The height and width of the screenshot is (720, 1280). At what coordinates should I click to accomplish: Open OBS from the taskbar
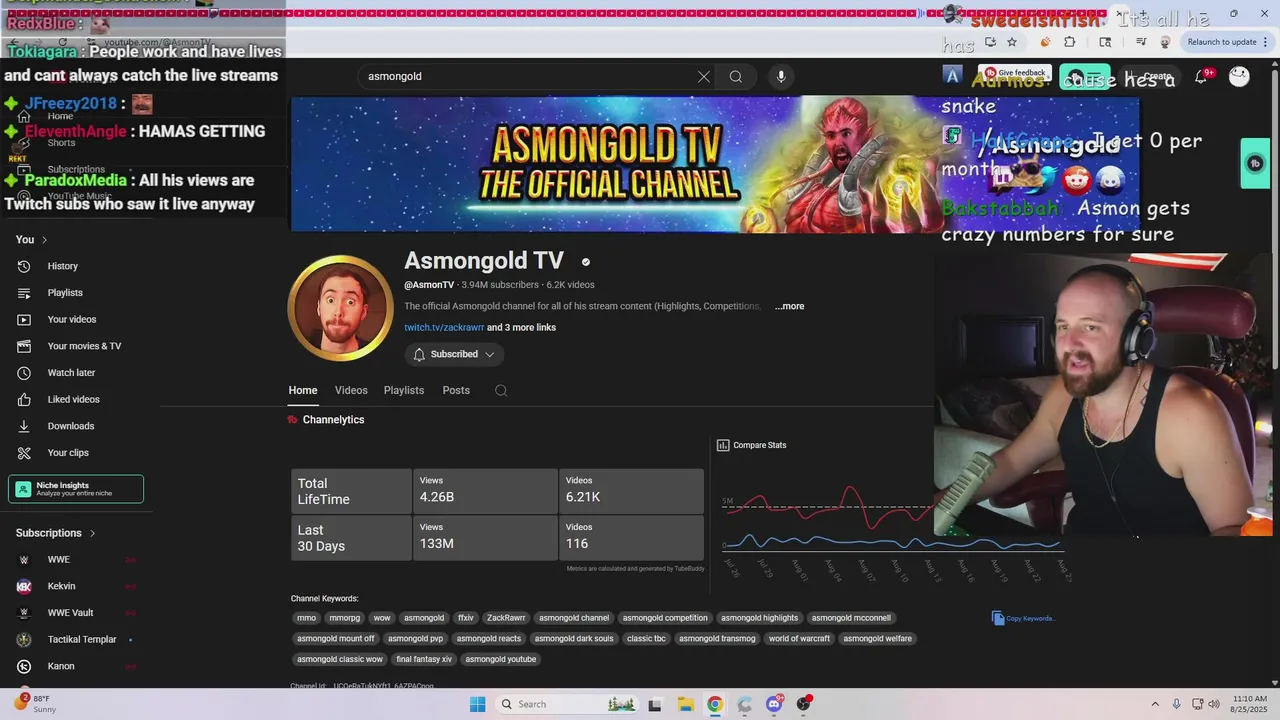click(804, 704)
